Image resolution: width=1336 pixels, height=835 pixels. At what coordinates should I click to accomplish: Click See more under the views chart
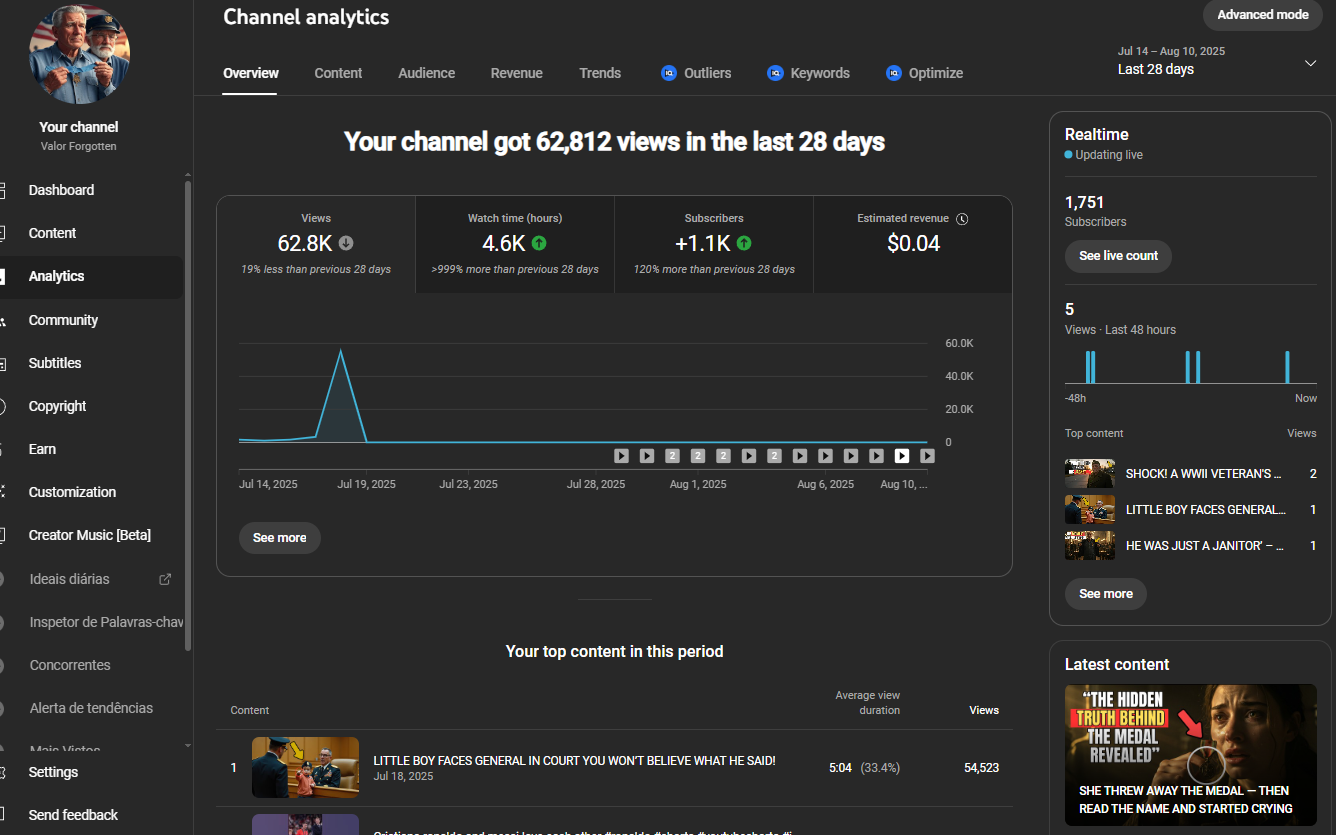pyautogui.click(x=280, y=538)
